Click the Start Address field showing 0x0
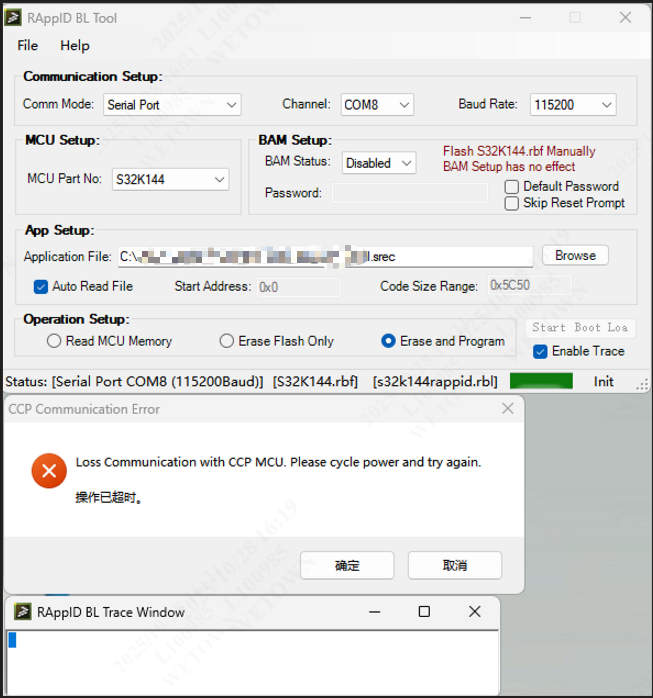 (x=299, y=287)
